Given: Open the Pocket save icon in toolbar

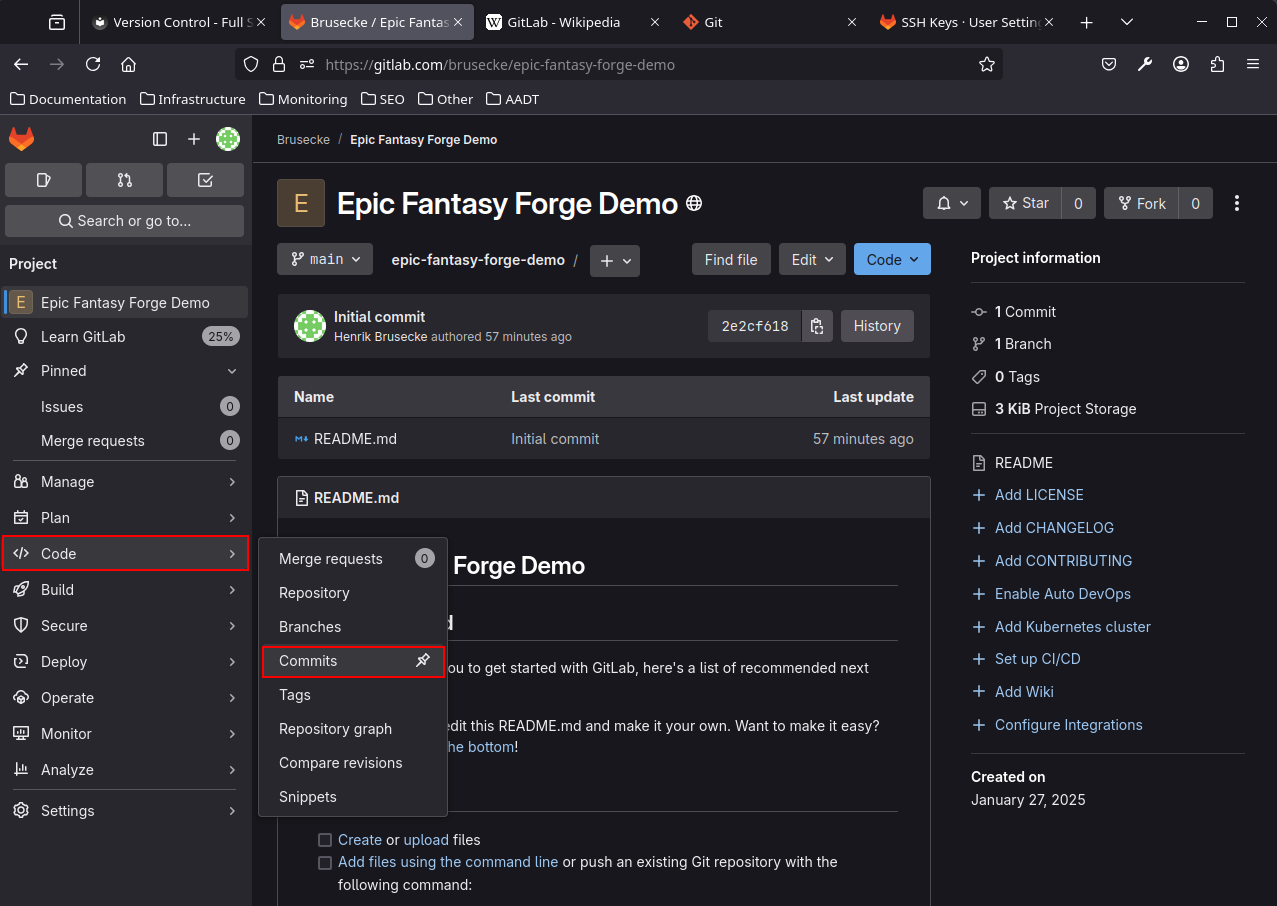Looking at the screenshot, I should [x=1109, y=64].
